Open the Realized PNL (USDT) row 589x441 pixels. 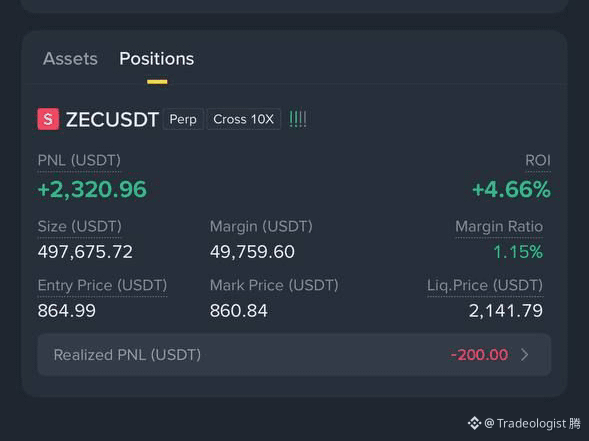(x=294, y=355)
